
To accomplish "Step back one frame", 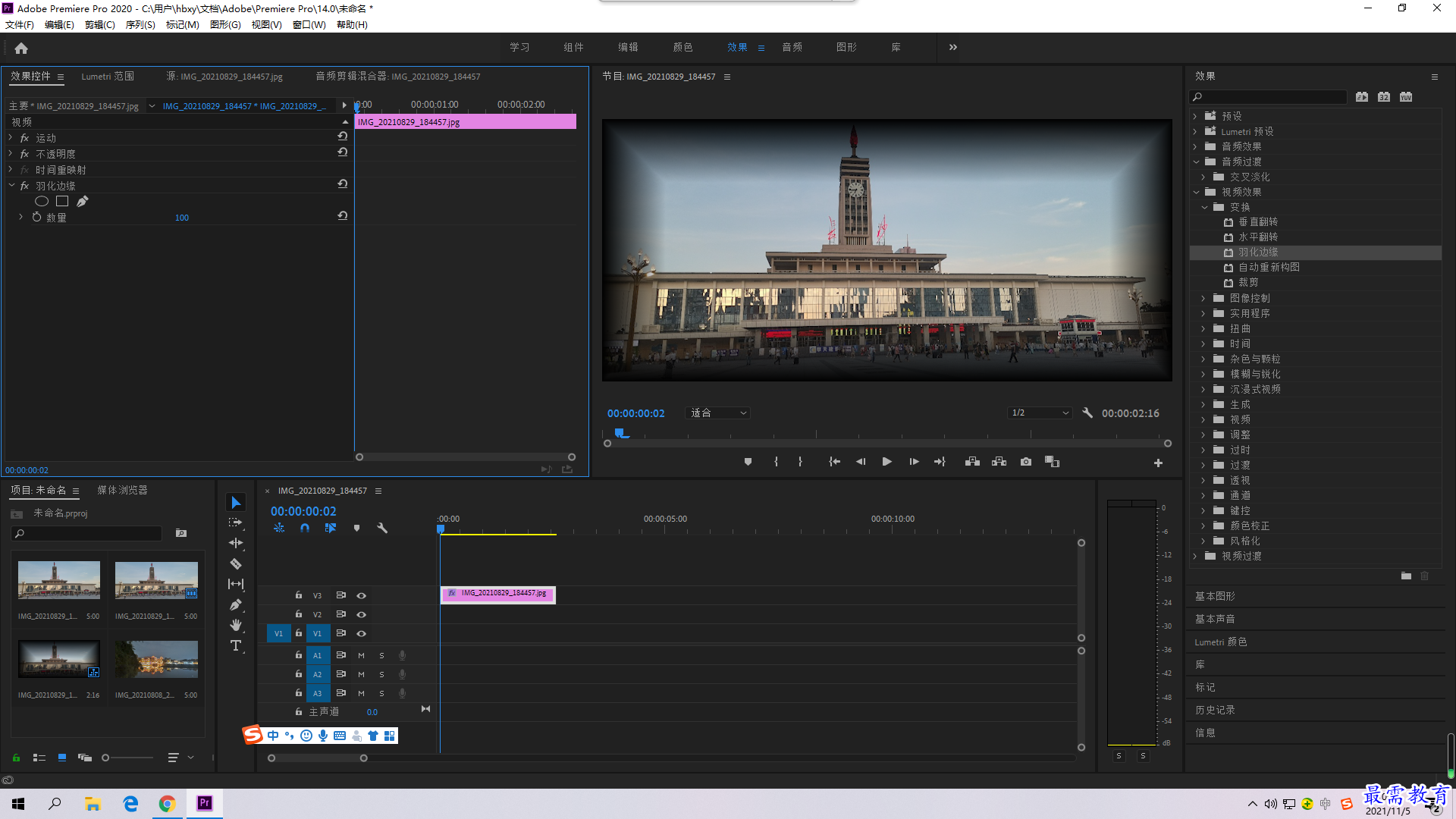I will (860, 462).
